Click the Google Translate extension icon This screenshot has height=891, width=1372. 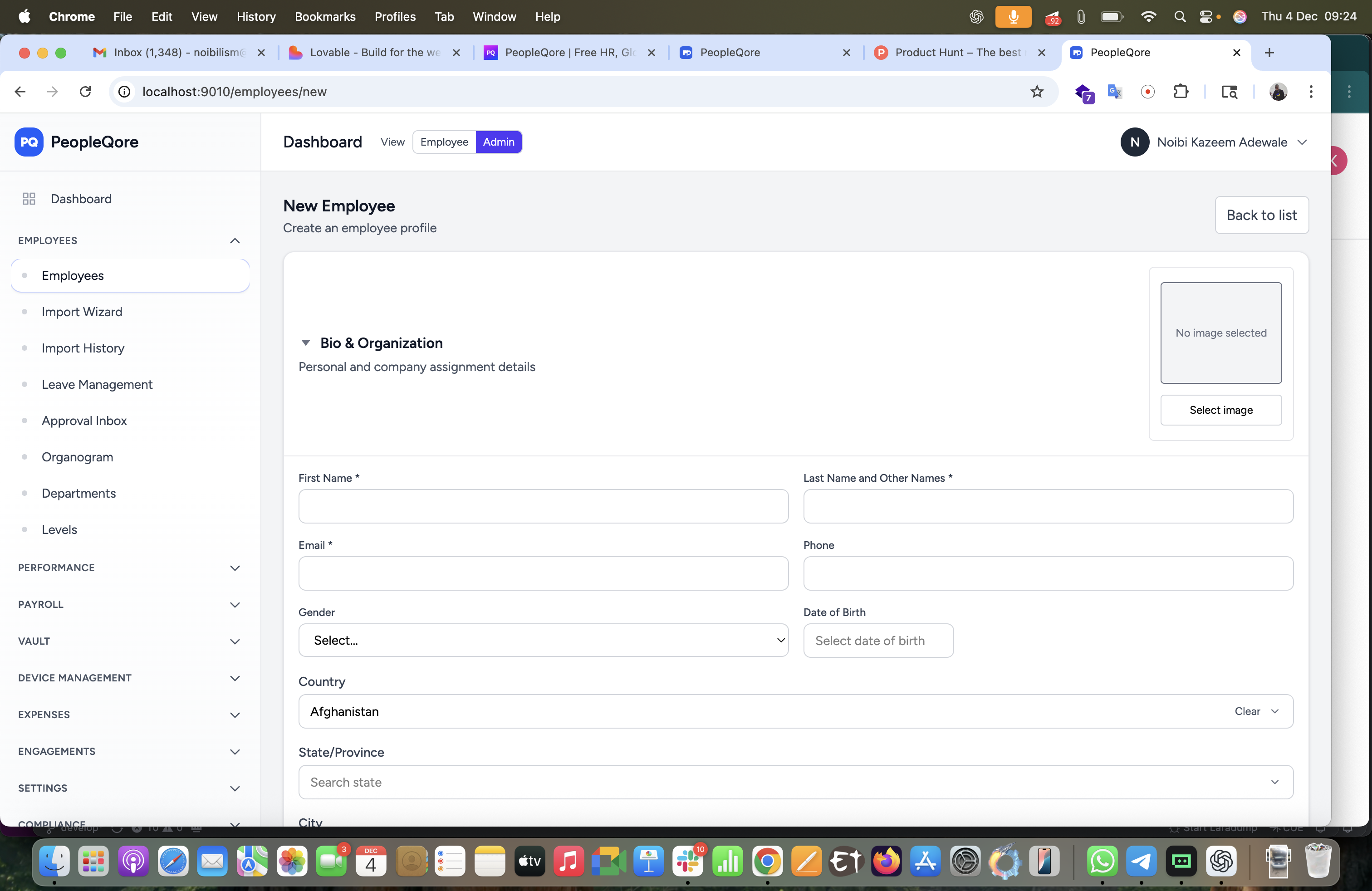tap(1114, 92)
